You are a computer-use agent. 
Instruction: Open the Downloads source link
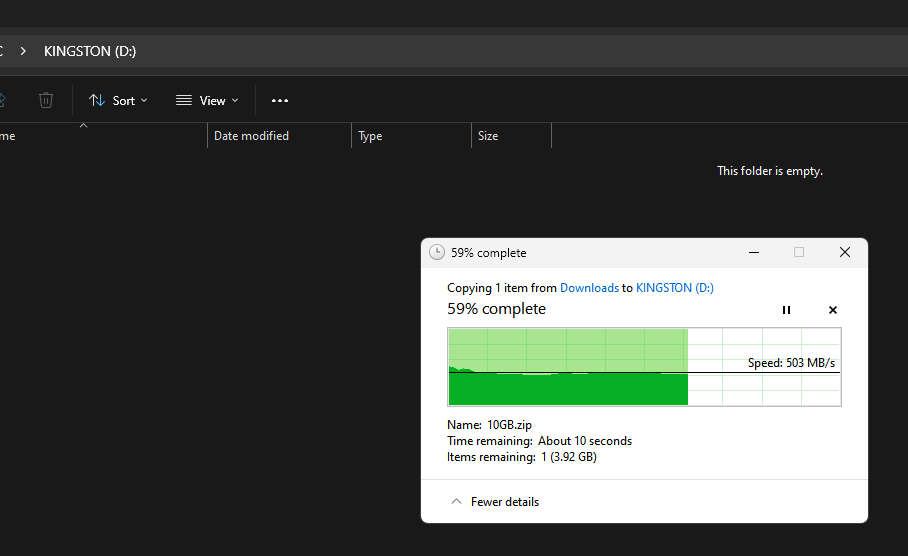point(589,288)
